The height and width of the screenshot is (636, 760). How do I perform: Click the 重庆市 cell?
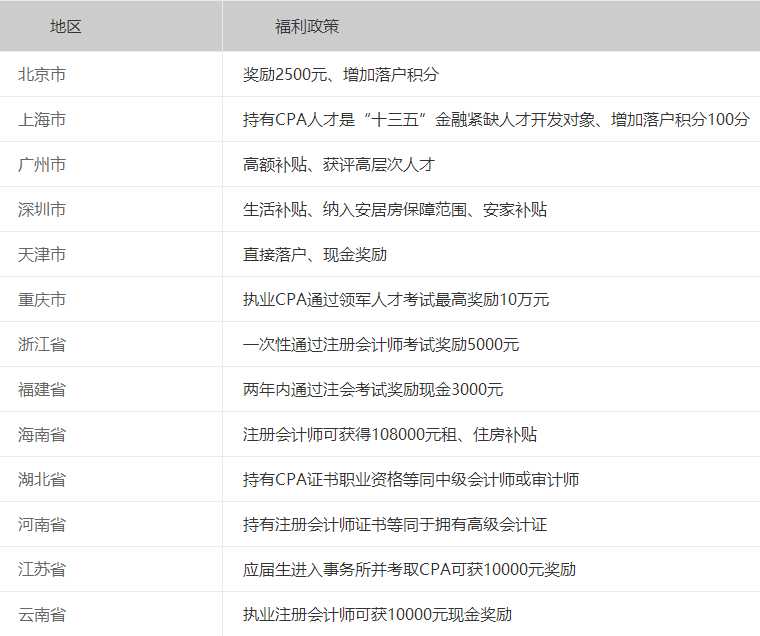click(x=42, y=299)
